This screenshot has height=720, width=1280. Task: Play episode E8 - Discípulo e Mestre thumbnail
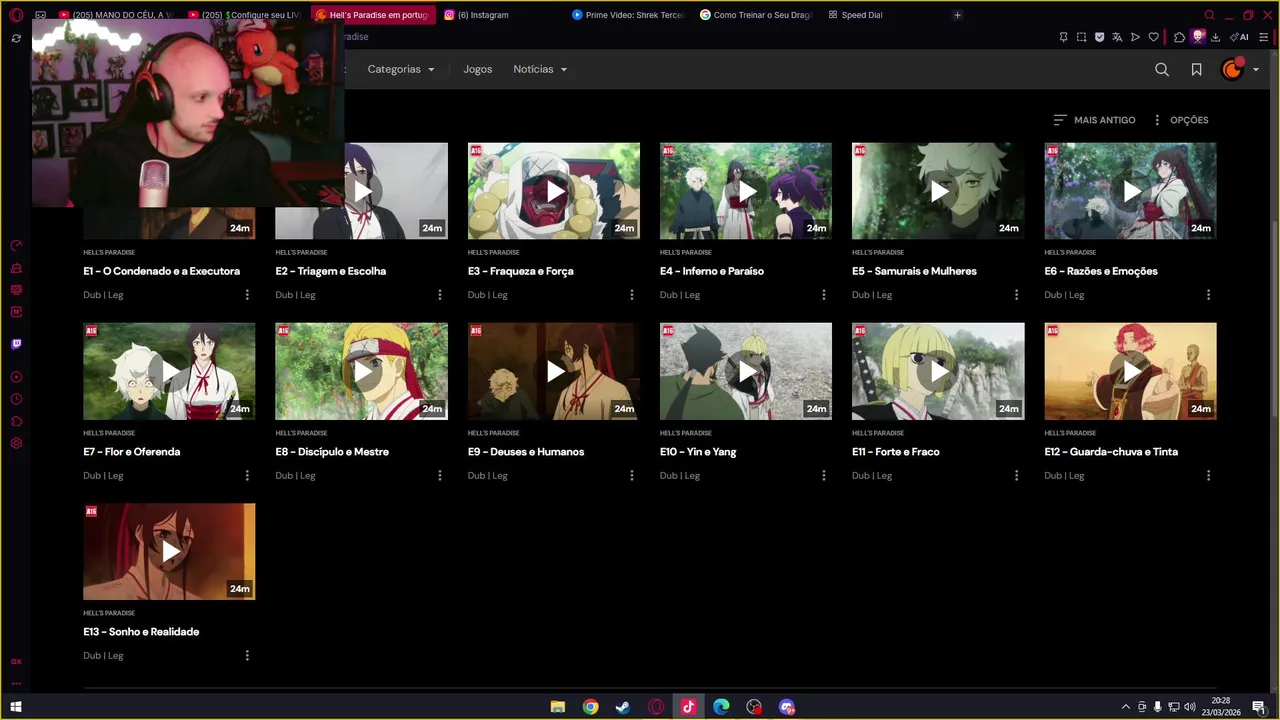click(x=361, y=371)
